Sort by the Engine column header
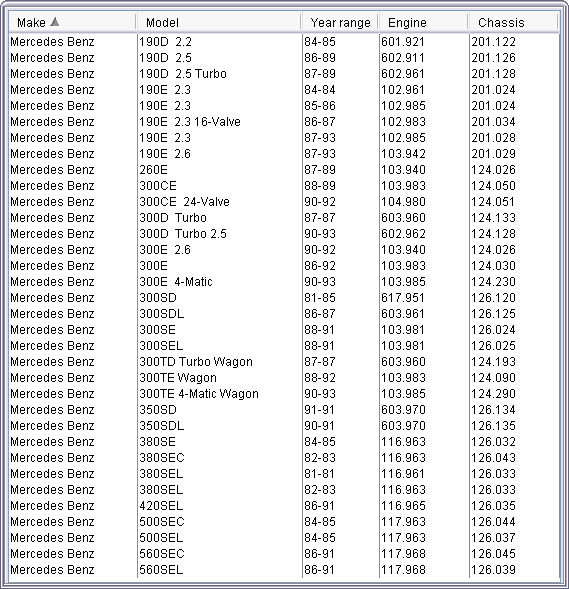569x589 pixels. click(424, 23)
